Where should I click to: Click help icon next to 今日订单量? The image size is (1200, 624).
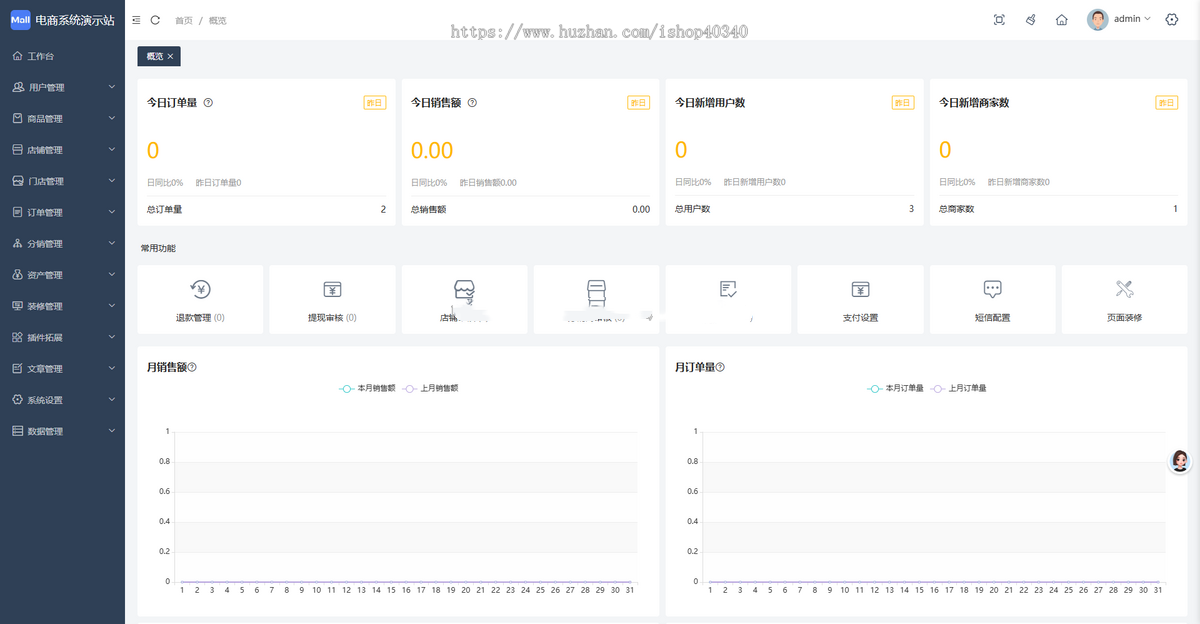tap(208, 102)
